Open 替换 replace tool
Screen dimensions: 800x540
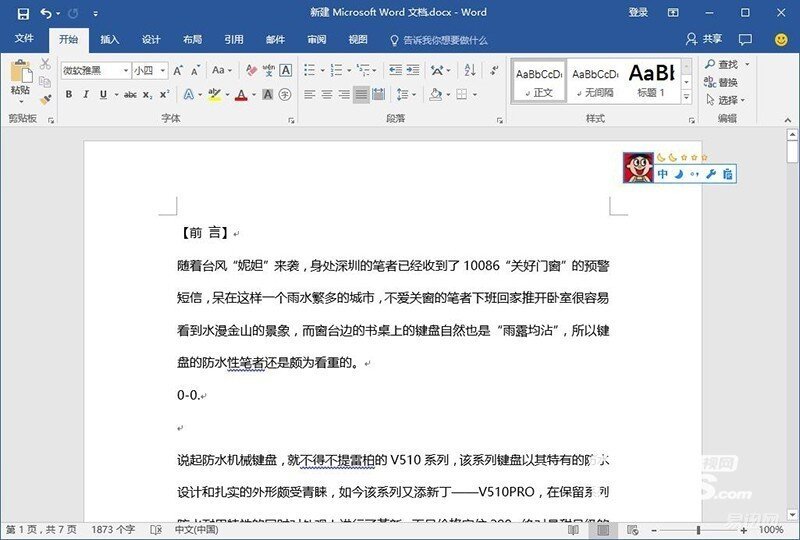(x=720, y=82)
